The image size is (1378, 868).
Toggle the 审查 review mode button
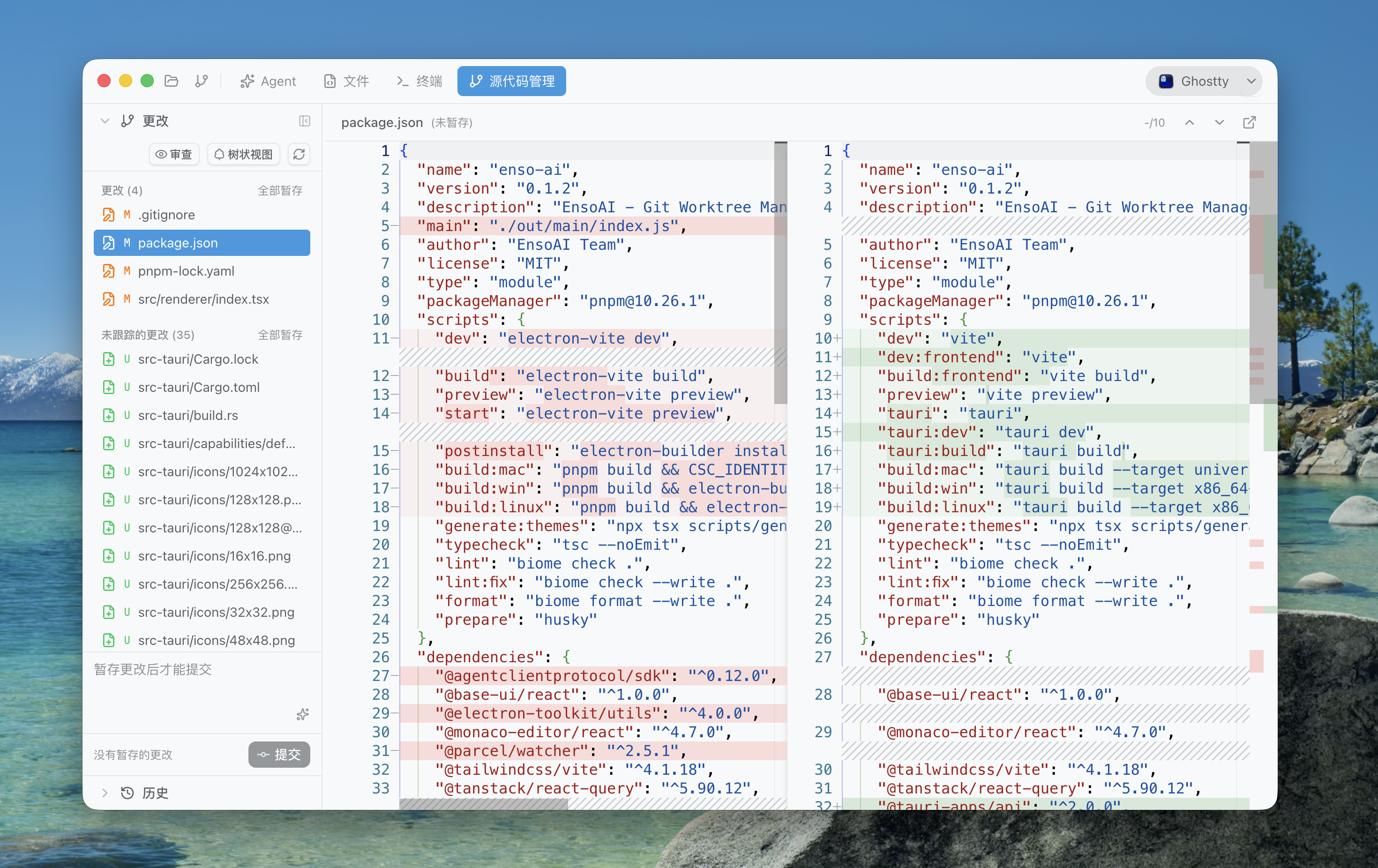pos(174,154)
